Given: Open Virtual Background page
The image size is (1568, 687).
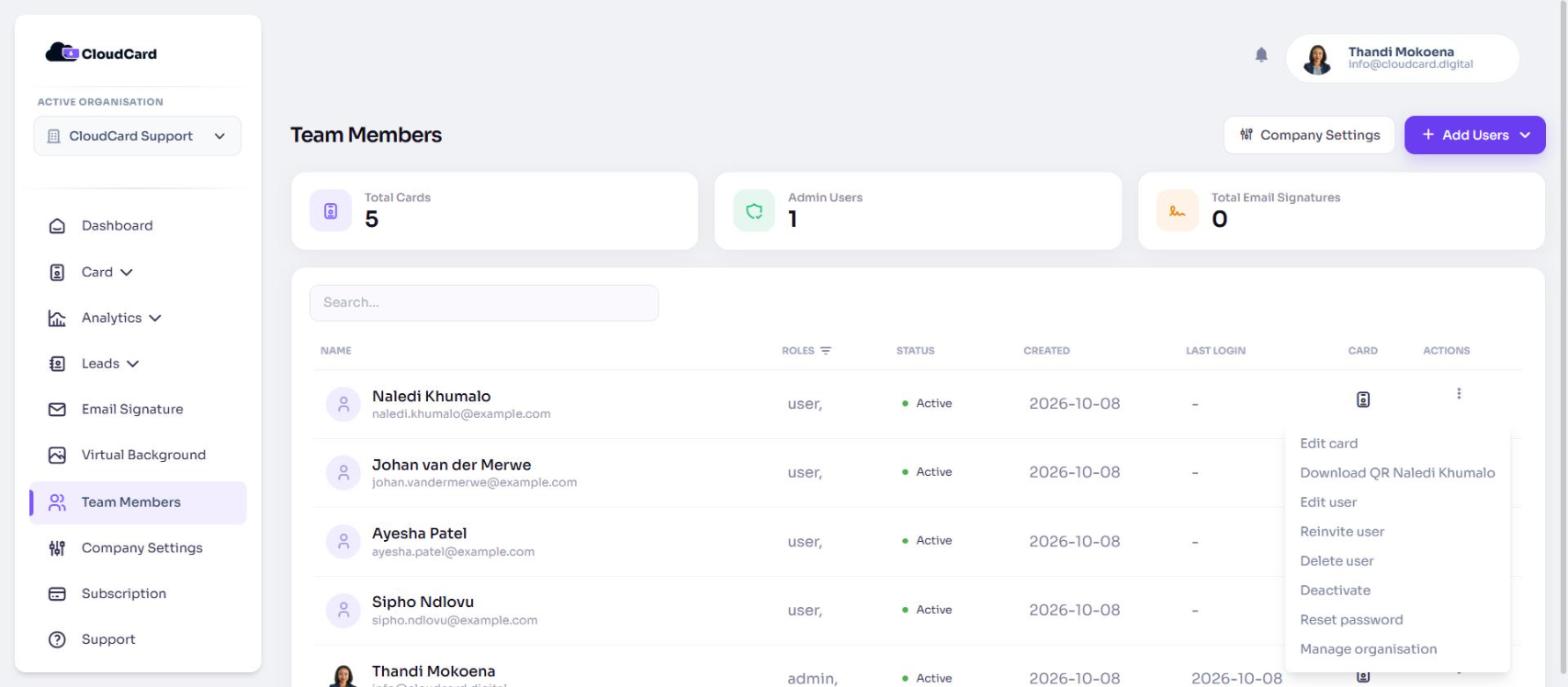Looking at the screenshot, I should coord(143,455).
